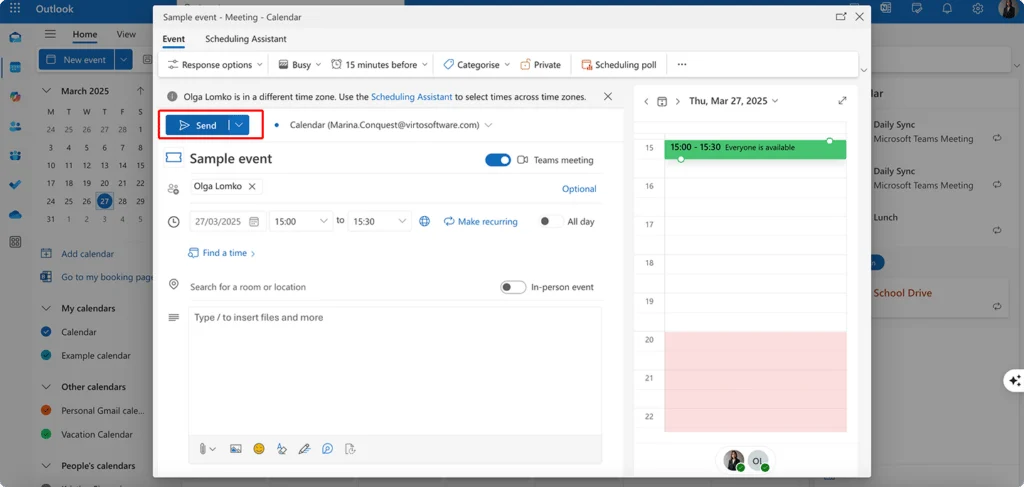Toggle Vacation Calendar visibility
This screenshot has height=487, width=1024.
pos(46,433)
